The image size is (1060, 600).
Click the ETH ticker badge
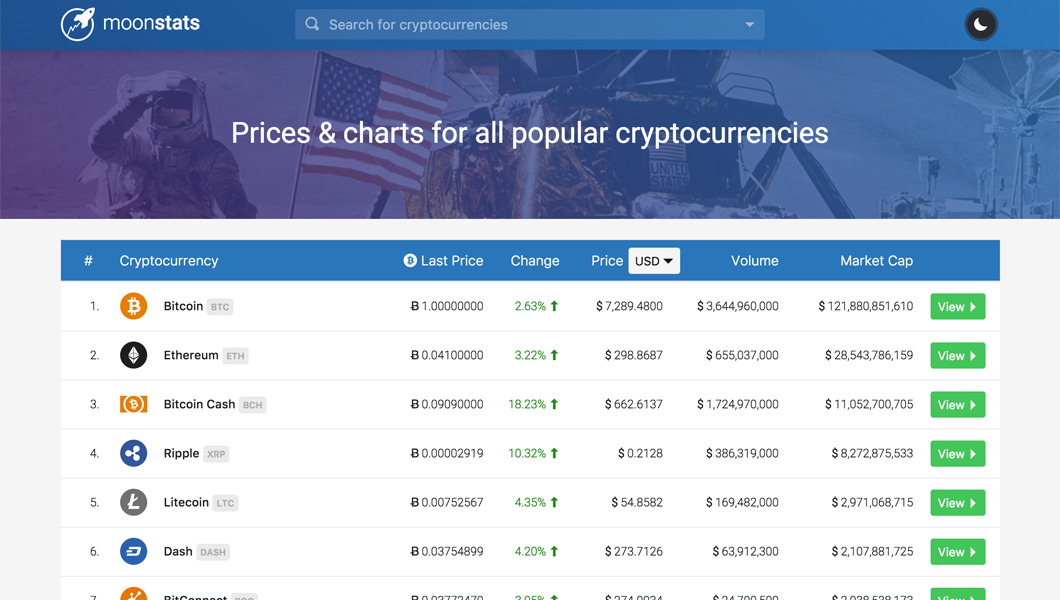(235, 356)
